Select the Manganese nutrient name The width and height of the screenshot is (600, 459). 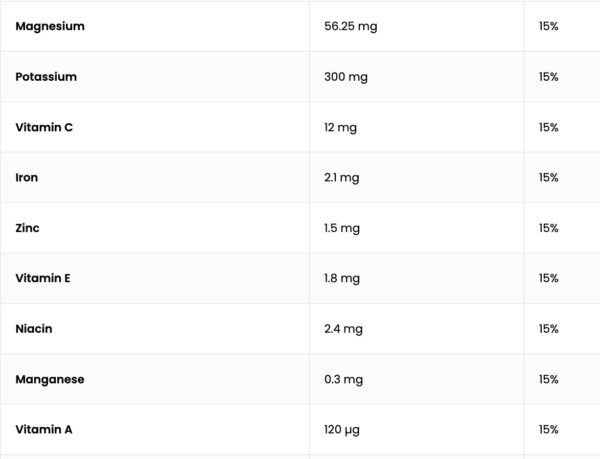(50, 379)
